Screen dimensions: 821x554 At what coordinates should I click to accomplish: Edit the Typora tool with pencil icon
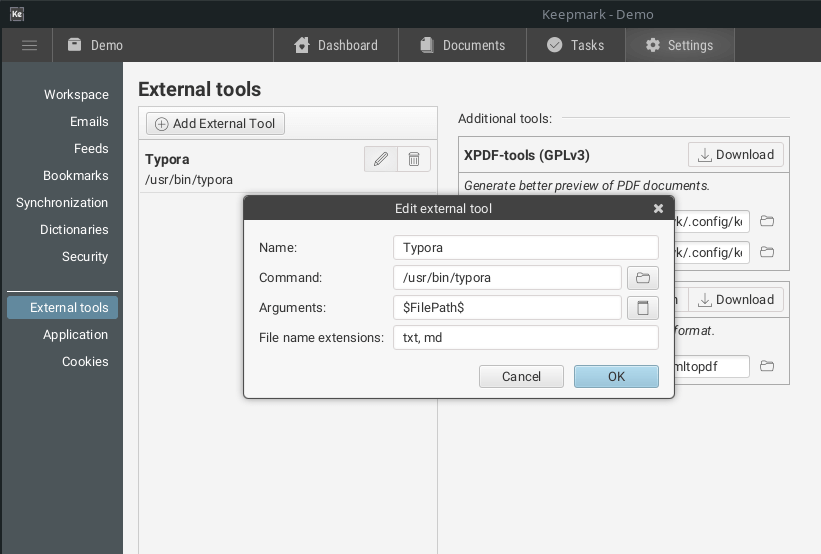[380, 159]
